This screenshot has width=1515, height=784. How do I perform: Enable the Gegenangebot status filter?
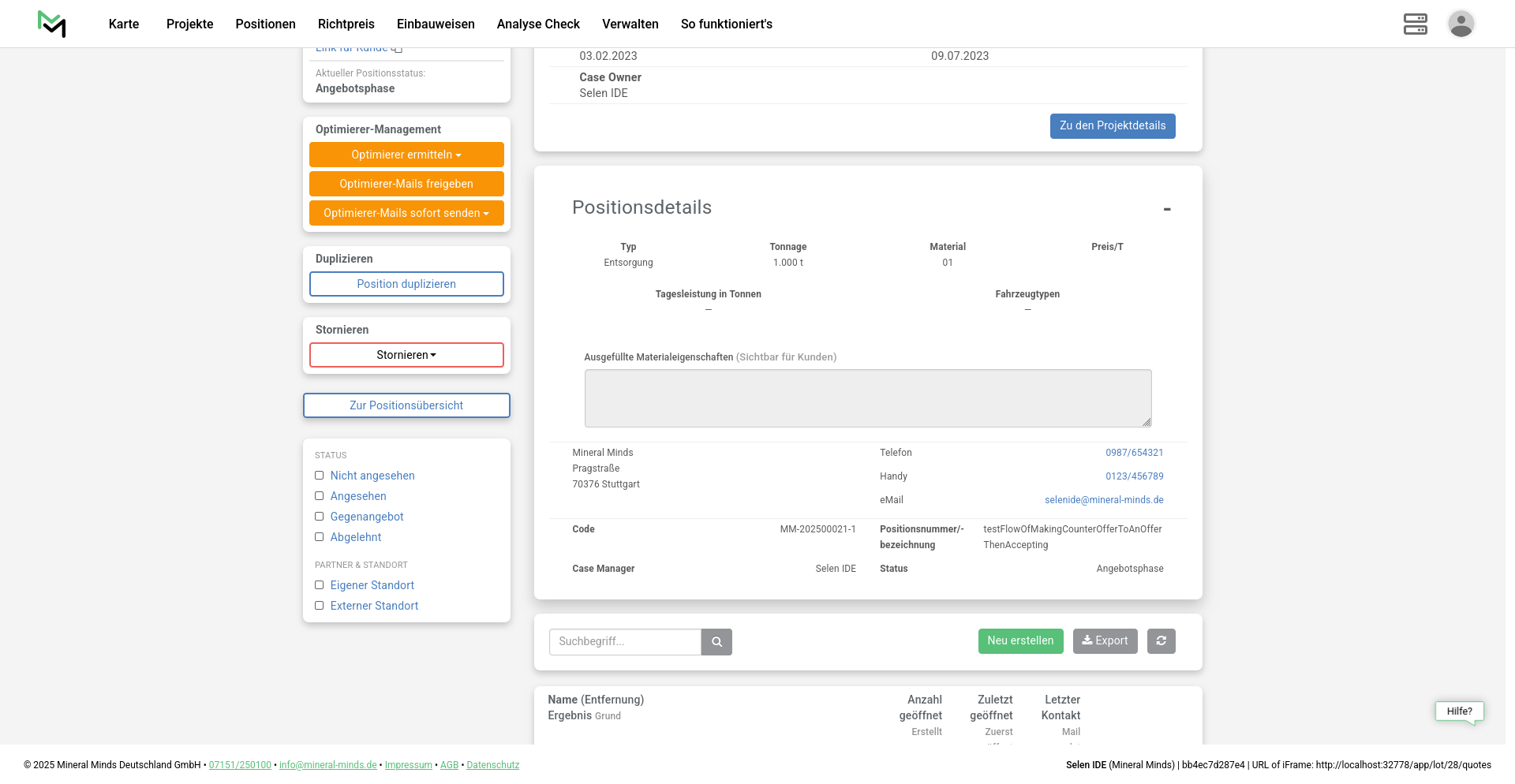pos(320,517)
